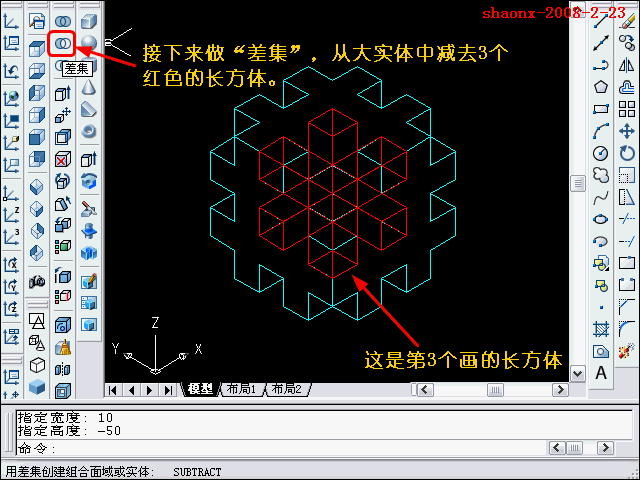This screenshot has width=640, height=480.
Task: Select the Shell solid editing tool
Action: pyautogui.click(x=62, y=391)
